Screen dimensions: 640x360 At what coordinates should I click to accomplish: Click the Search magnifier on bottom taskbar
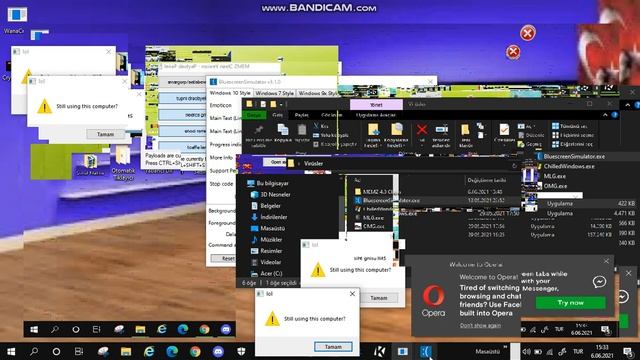coord(34,351)
